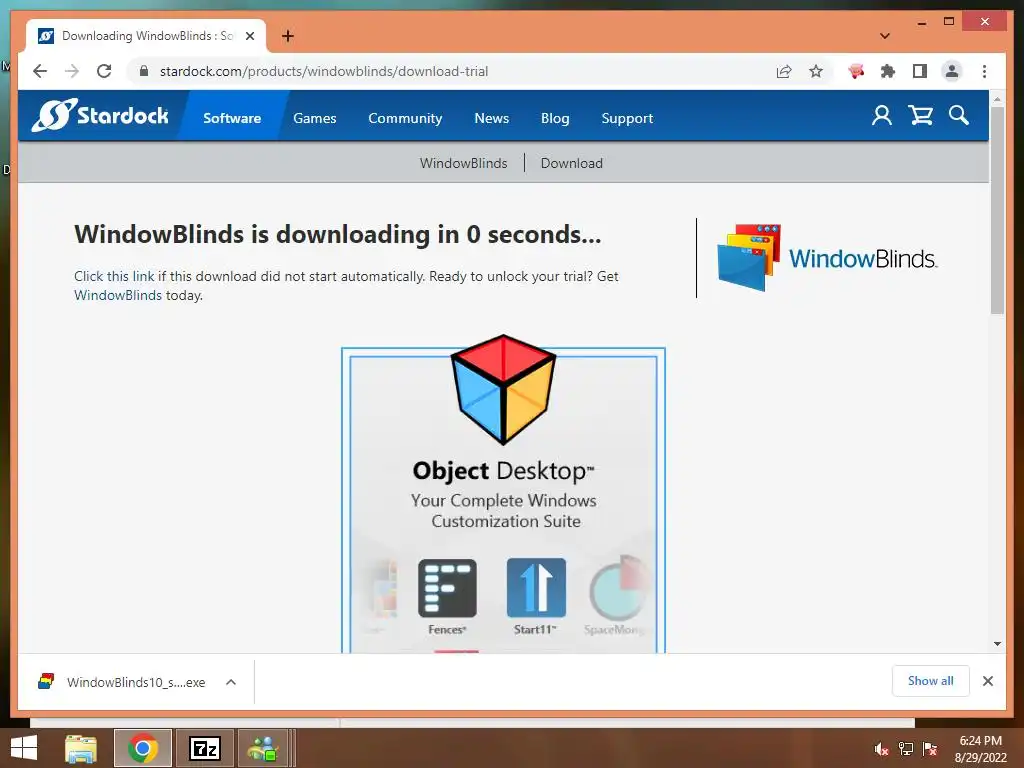Reload the page with the refresh icon
This screenshot has width=1024, height=768.
point(104,71)
